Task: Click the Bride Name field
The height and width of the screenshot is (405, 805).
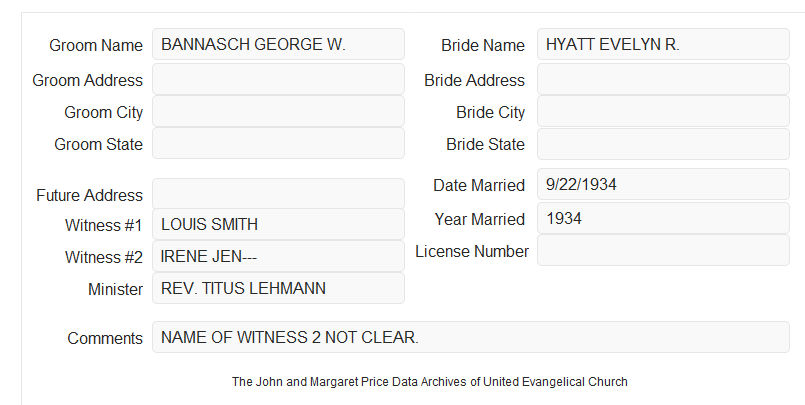Action: tap(663, 44)
